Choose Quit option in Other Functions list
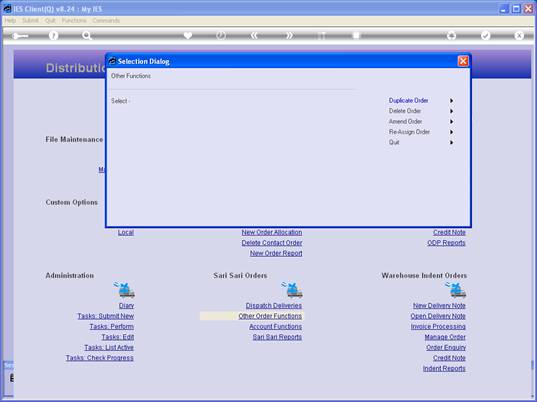This screenshot has height=402, width=537. [x=394, y=142]
